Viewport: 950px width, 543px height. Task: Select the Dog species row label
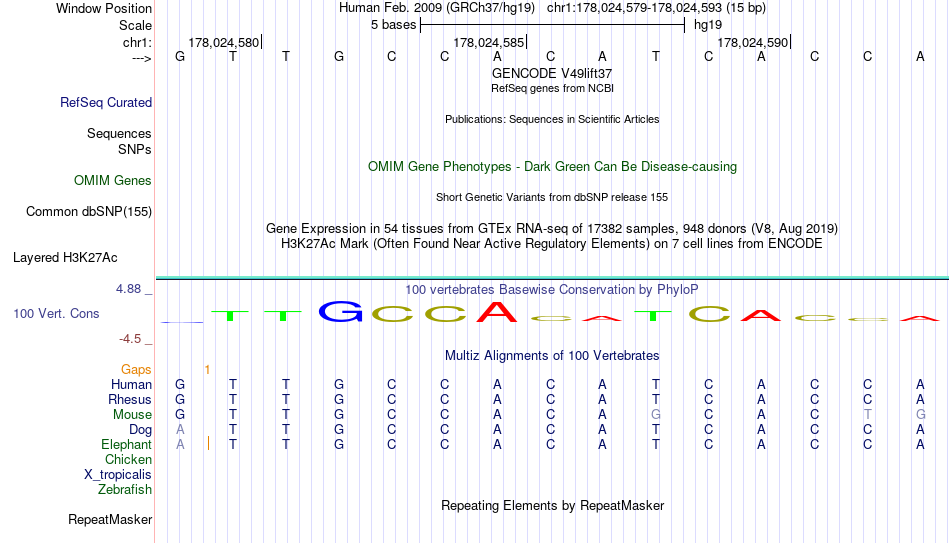coord(141,430)
